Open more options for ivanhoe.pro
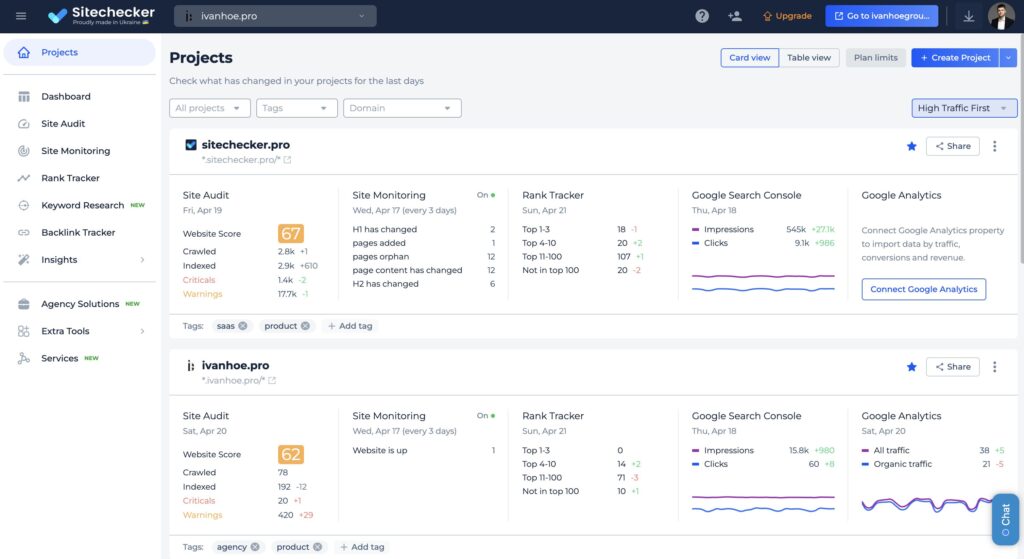Viewport: 1024px width, 559px height. [995, 367]
